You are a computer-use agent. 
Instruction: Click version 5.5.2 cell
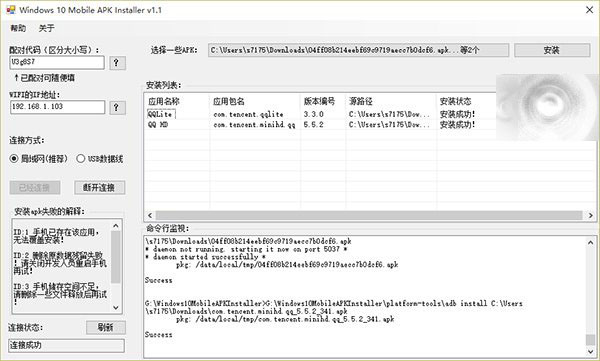pos(313,124)
